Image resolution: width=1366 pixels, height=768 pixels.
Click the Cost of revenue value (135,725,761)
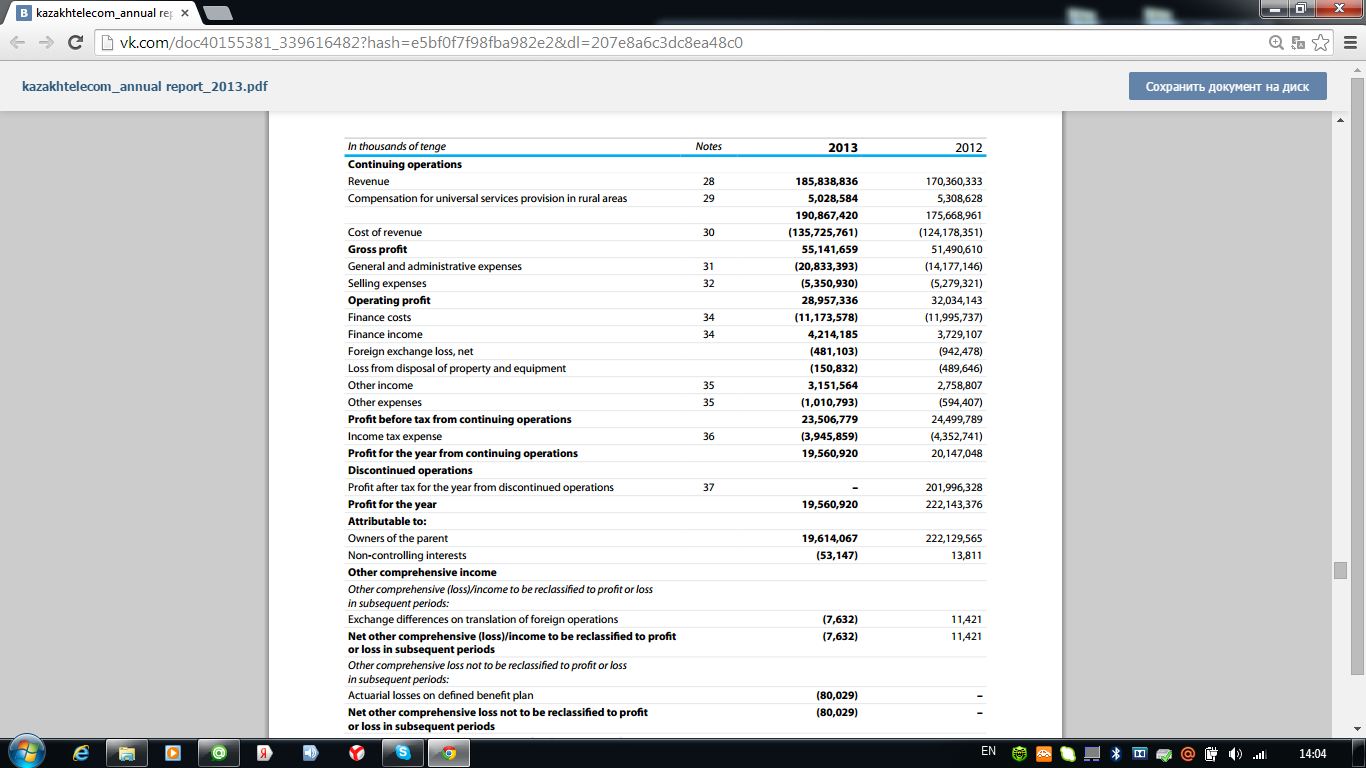pos(825,232)
